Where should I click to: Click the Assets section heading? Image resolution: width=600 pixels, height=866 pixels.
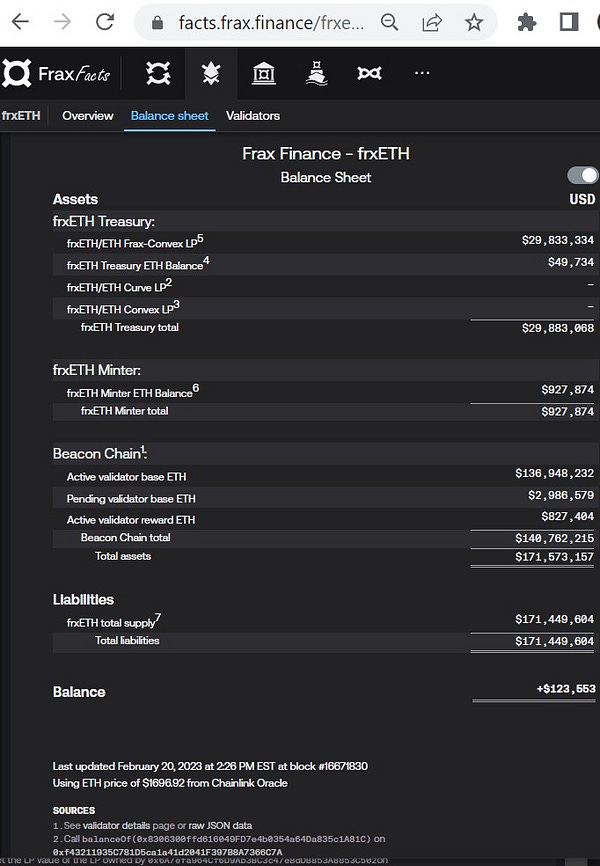coord(75,199)
